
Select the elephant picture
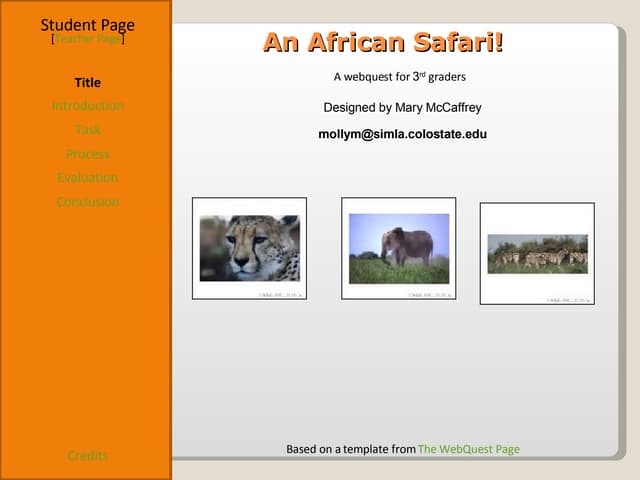click(398, 247)
